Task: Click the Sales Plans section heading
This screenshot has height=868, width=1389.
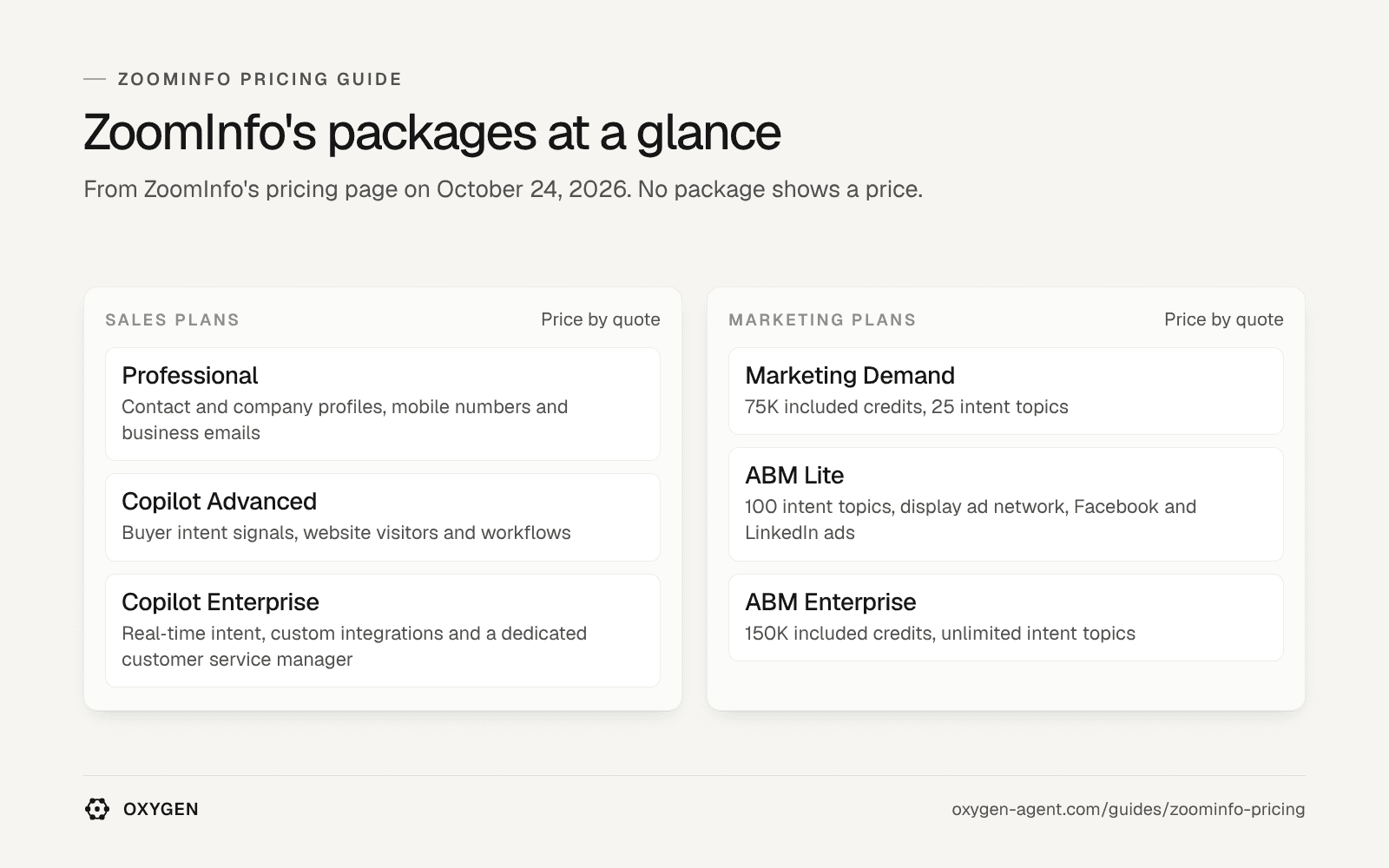Action: pyautogui.click(x=172, y=320)
